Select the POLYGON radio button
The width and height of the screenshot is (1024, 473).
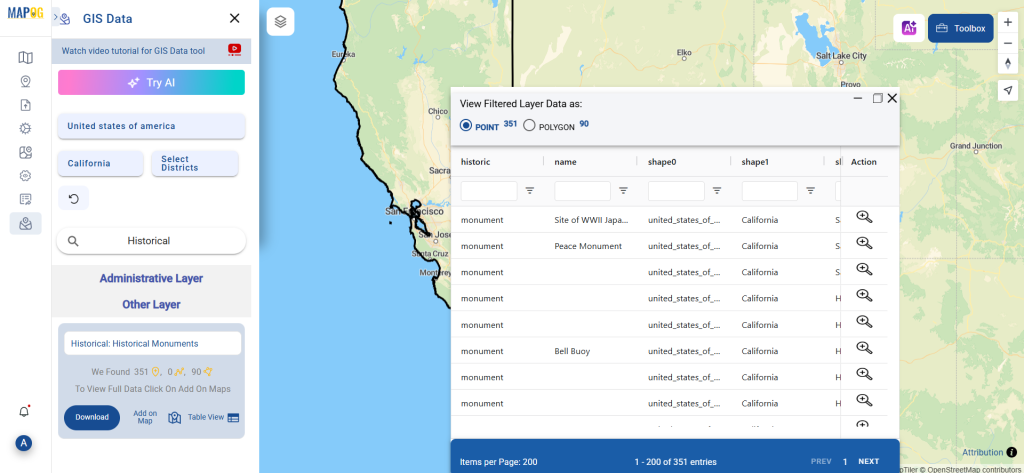click(x=530, y=126)
